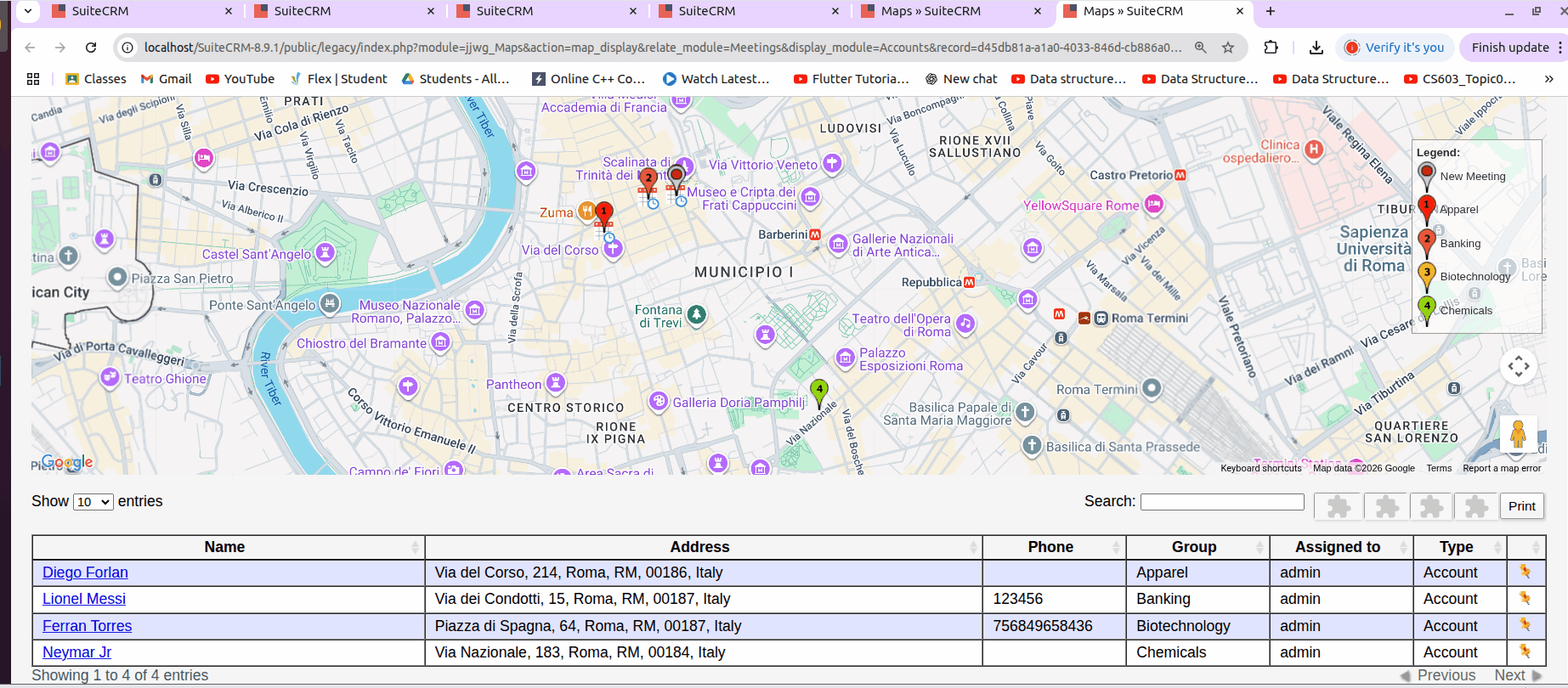This screenshot has width=1568, height=688.
Task: Click red map marker numbered 1
Action: click(603, 215)
